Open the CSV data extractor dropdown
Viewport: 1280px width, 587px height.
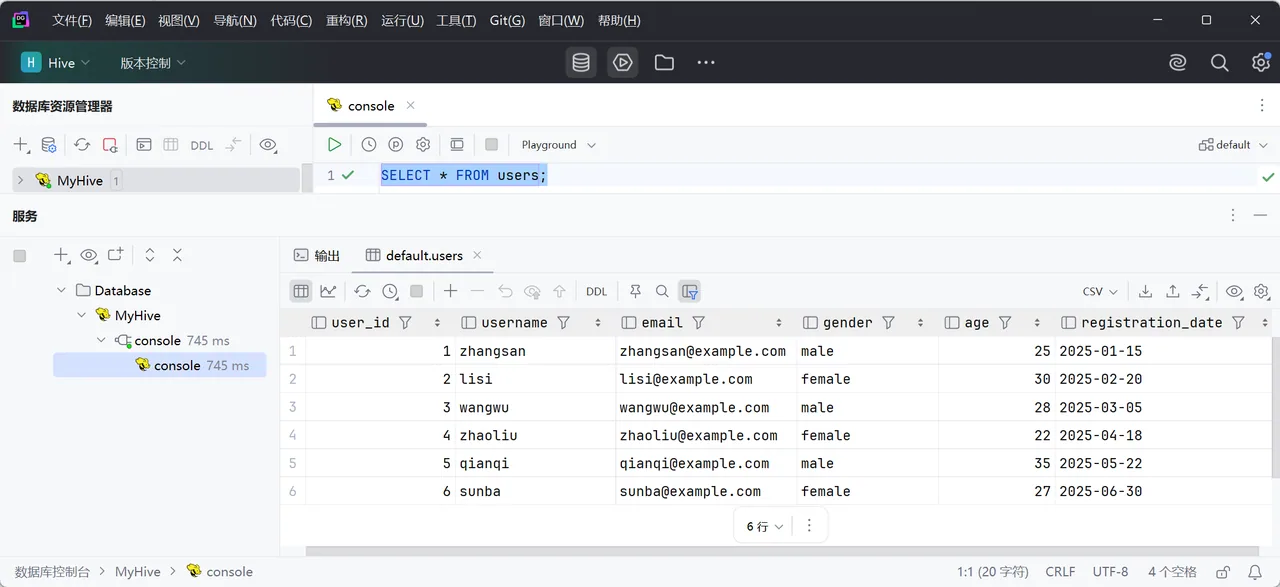[1100, 291]
